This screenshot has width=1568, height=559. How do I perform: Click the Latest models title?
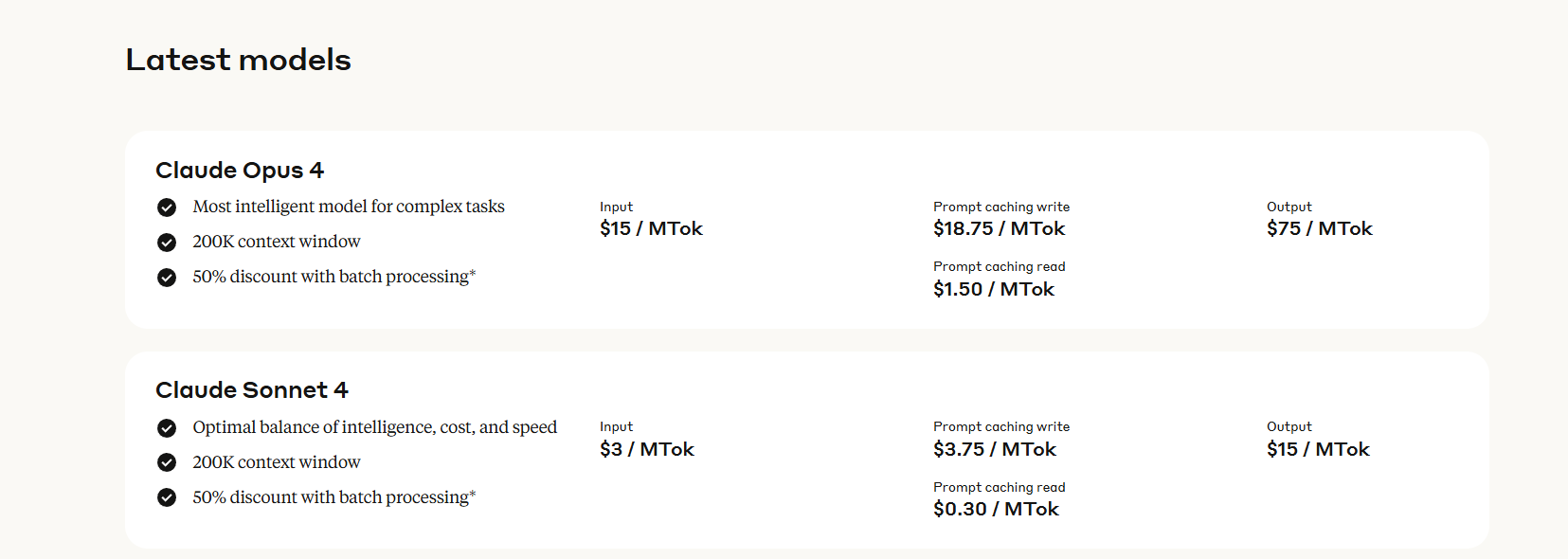click(x=239, y=60)
